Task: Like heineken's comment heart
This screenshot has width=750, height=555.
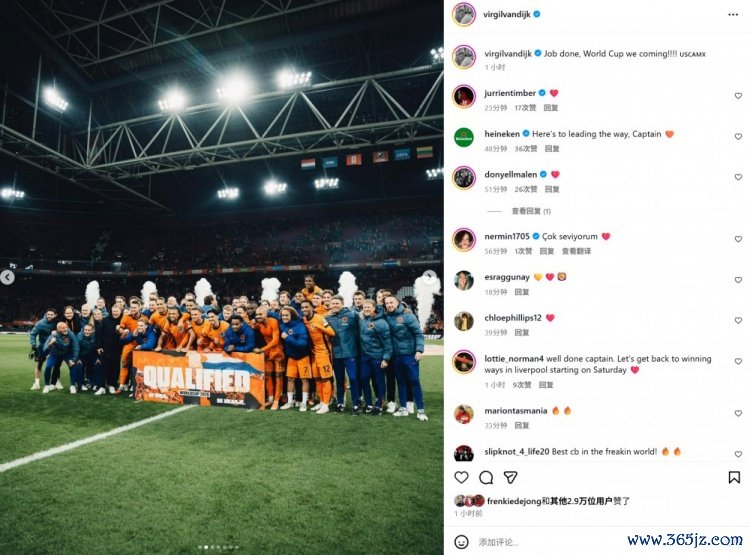Action: tap(738, 136)
